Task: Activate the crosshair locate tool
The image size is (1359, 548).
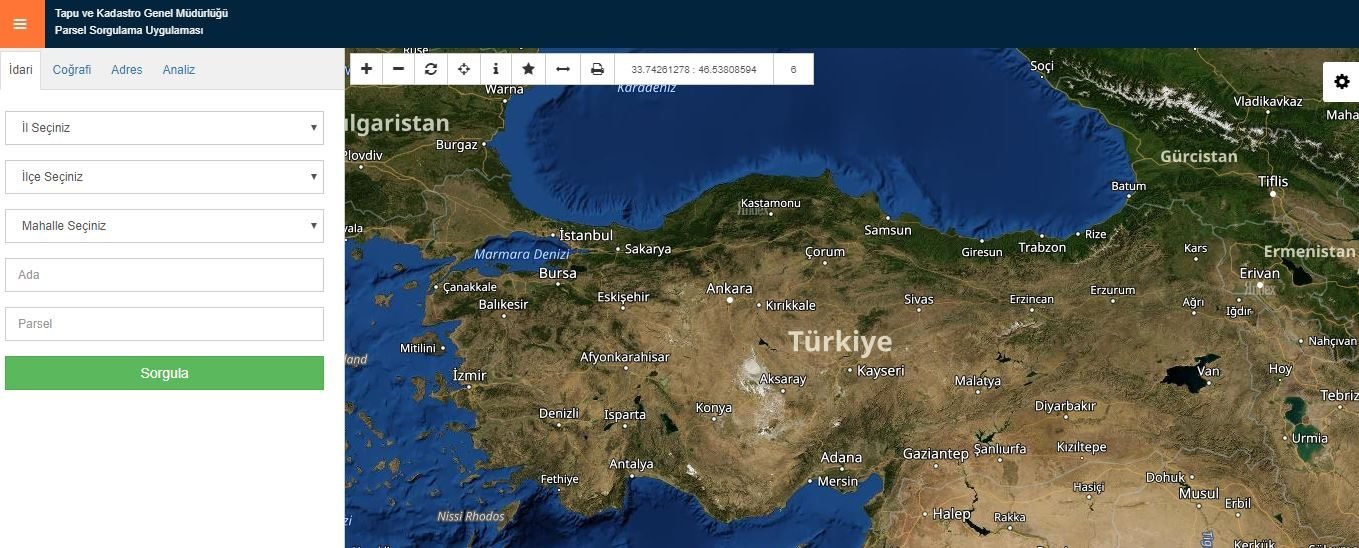Action: point(464,69)
